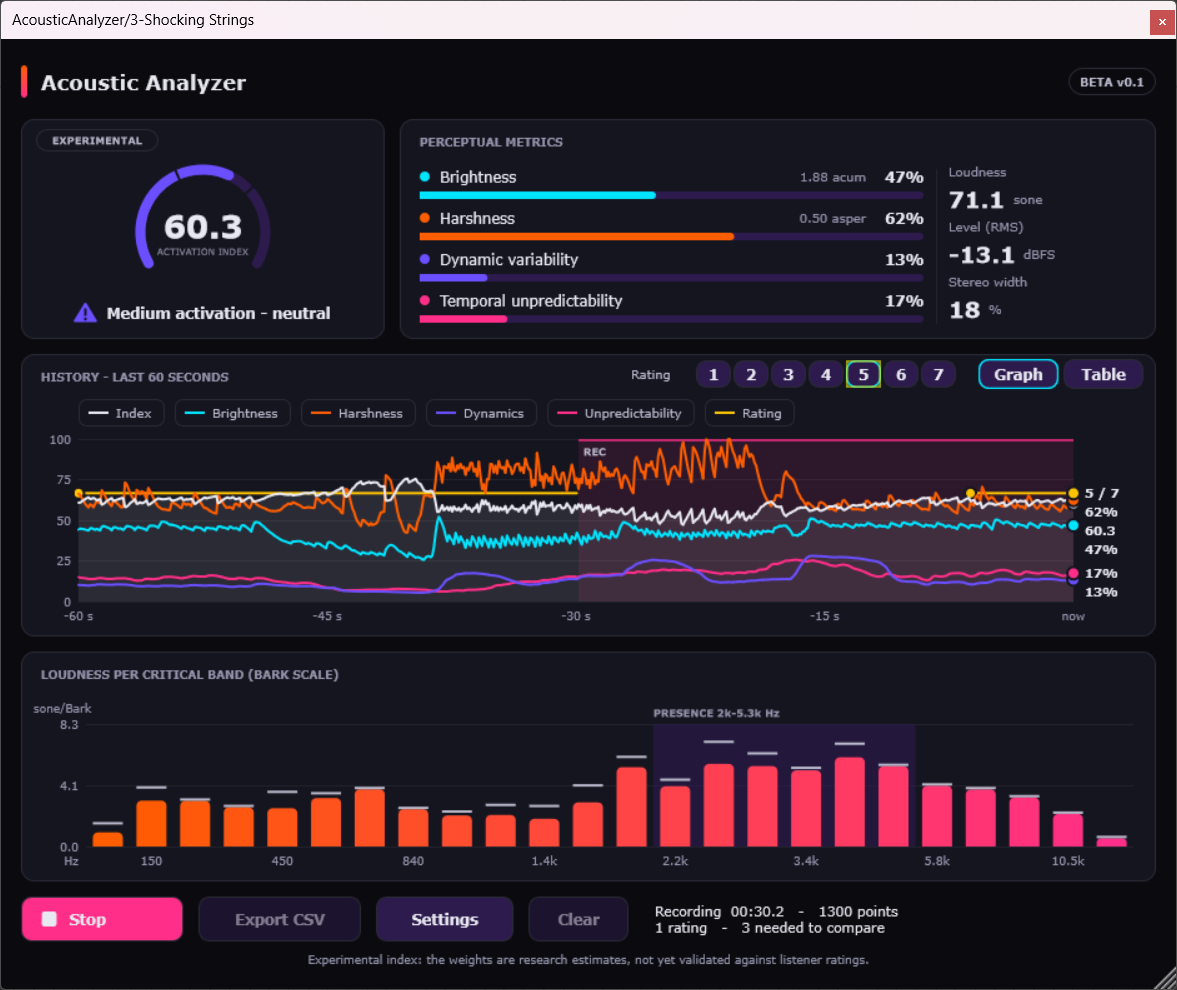Open Settings
Viewport: 1177px width, 990px height.
click(x=444, y=919)
